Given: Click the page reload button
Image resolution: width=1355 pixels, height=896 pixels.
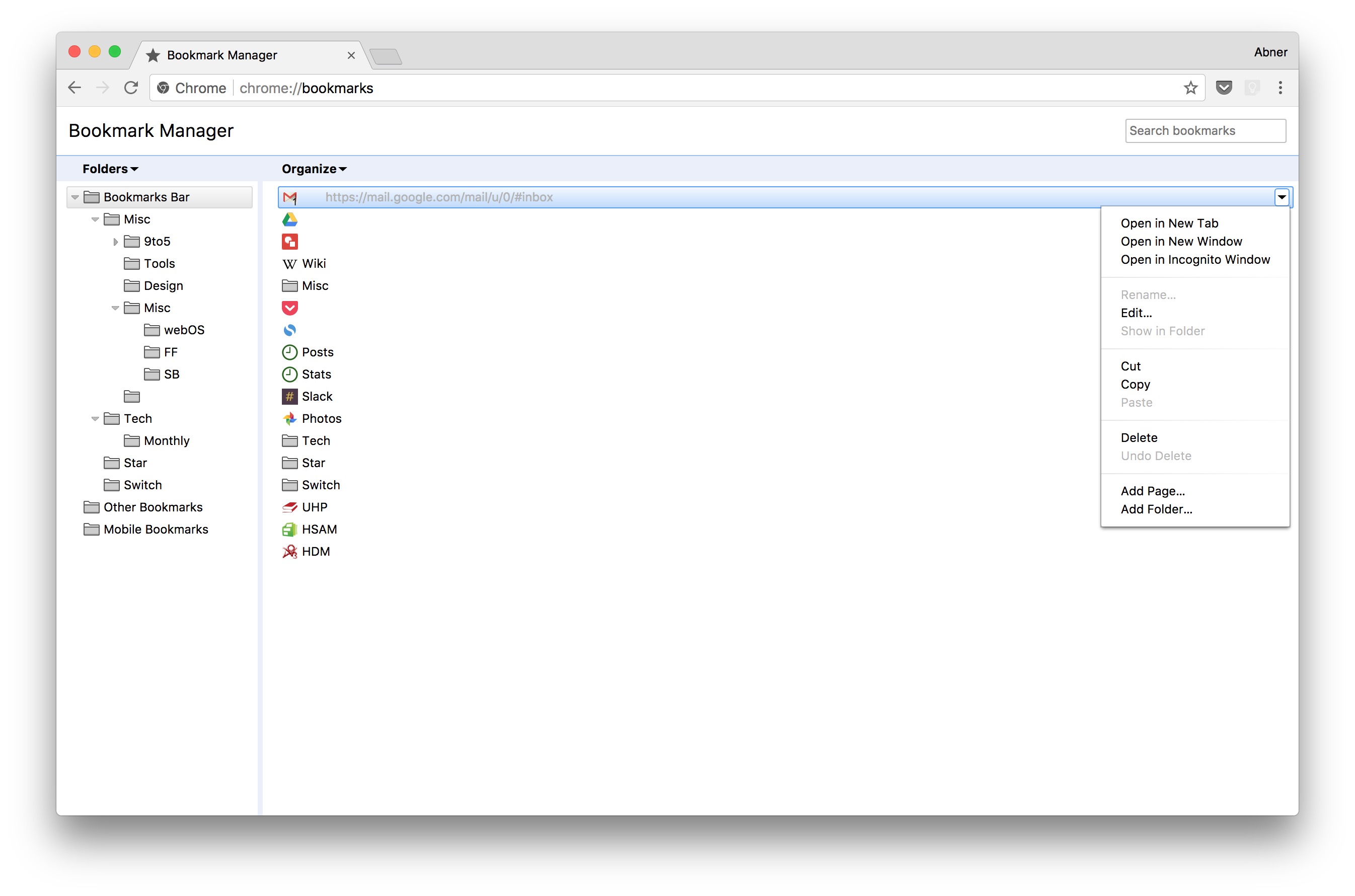Looking at the screenshot, I should click(131, 88).
